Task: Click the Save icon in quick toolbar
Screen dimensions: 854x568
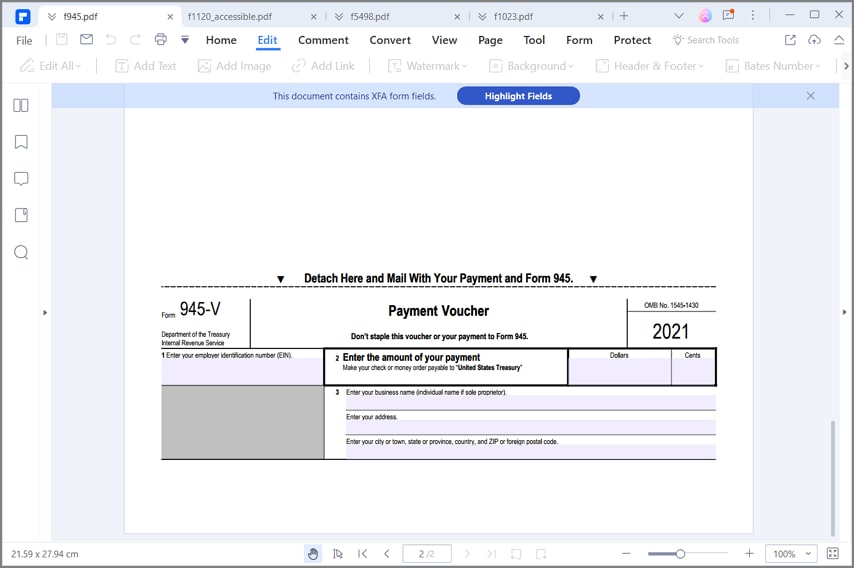Action: [x=62, y=39]
